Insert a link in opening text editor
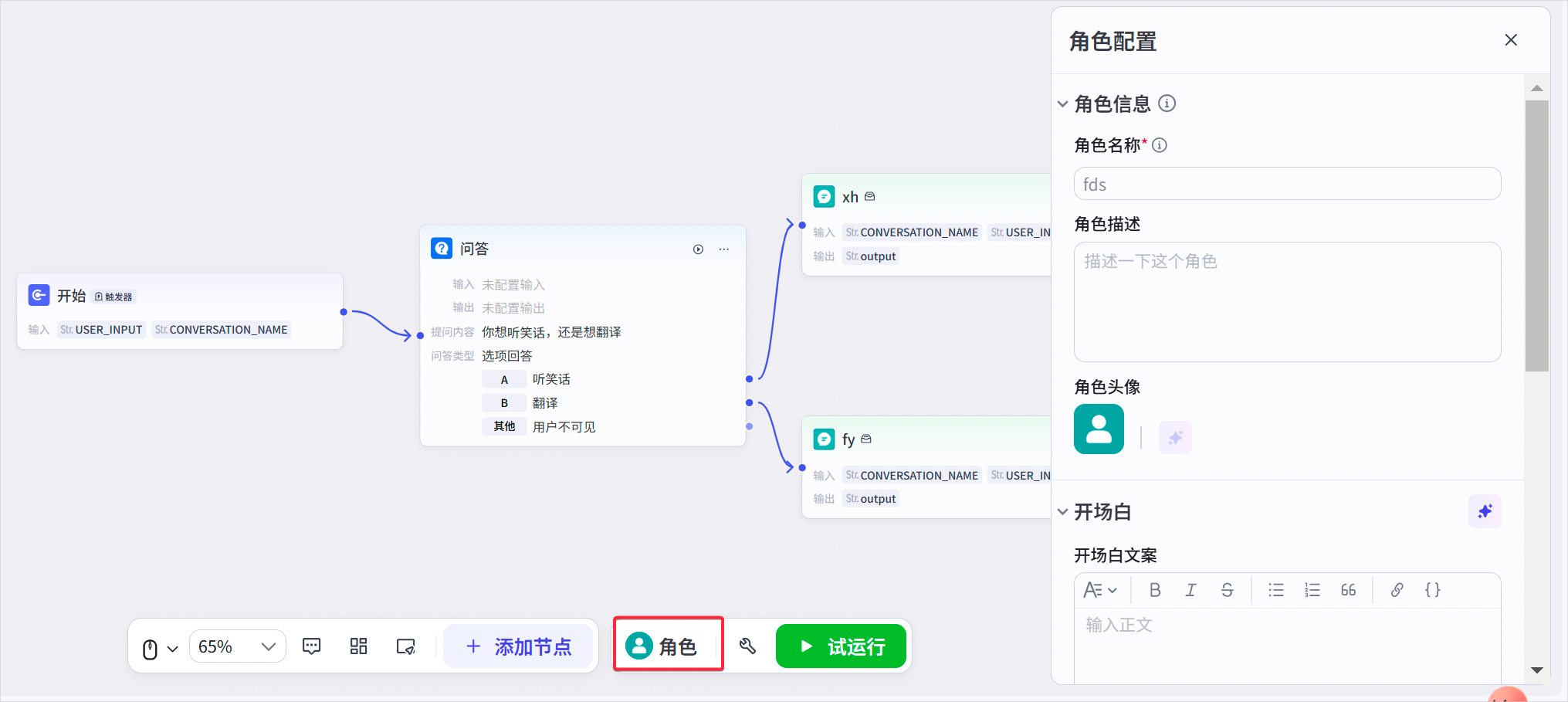 pos(1397,590)
